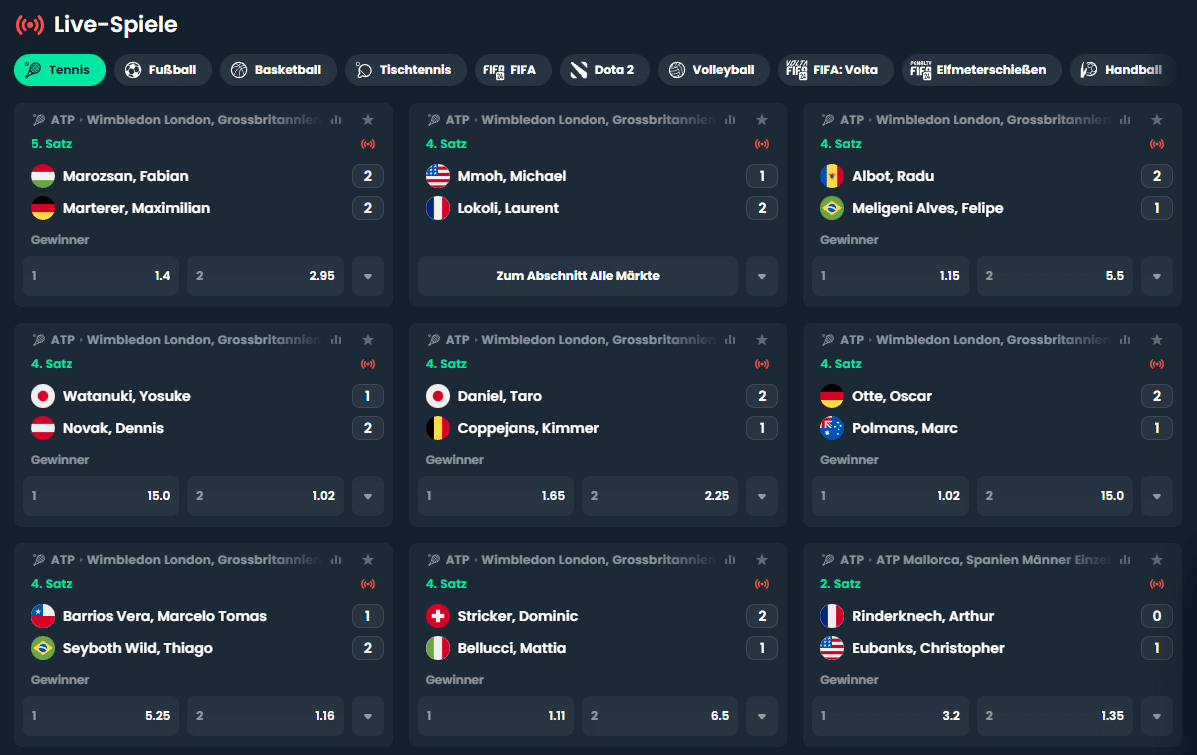Switch to the Fußball tab
The image size is (1197, 755).
click(161, 70)
